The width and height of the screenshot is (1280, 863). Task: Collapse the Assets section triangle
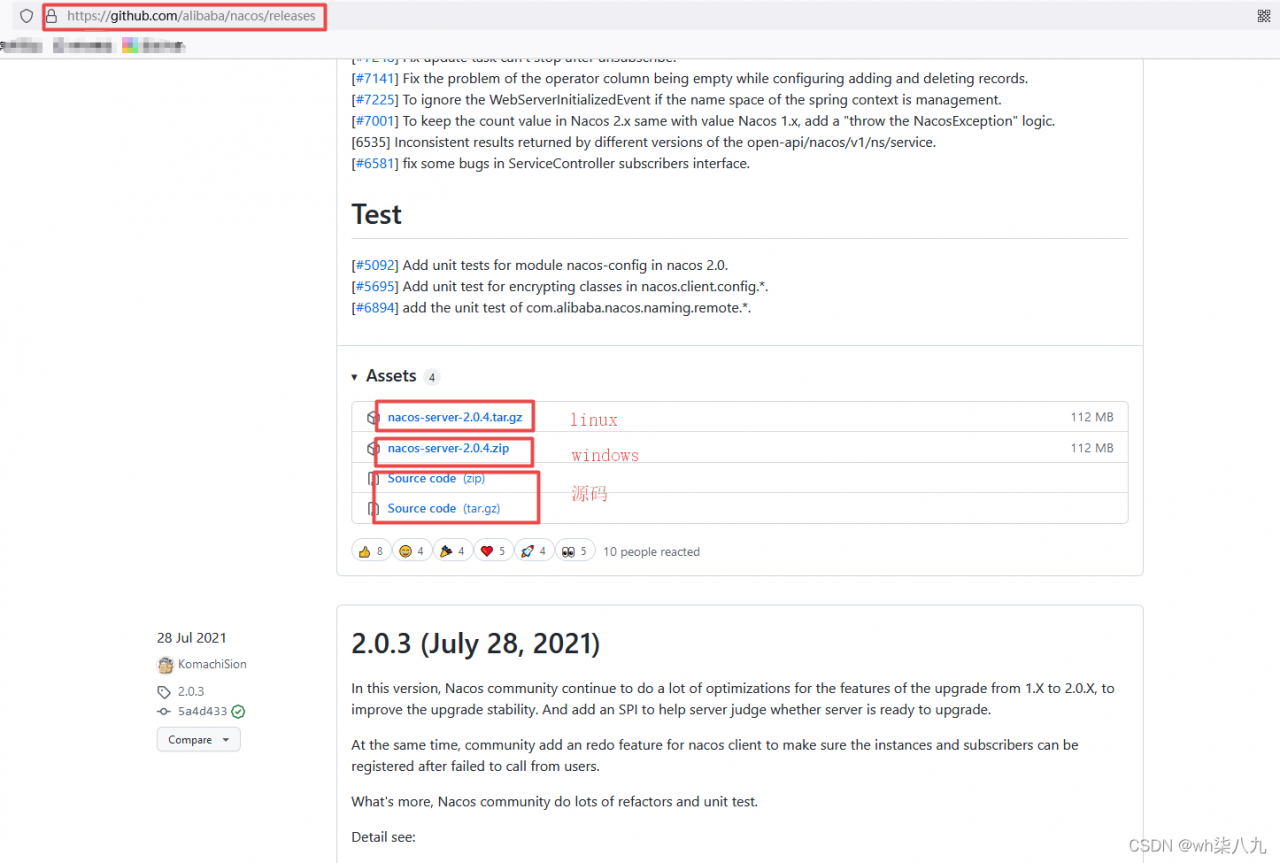click(x=354, y=377)
